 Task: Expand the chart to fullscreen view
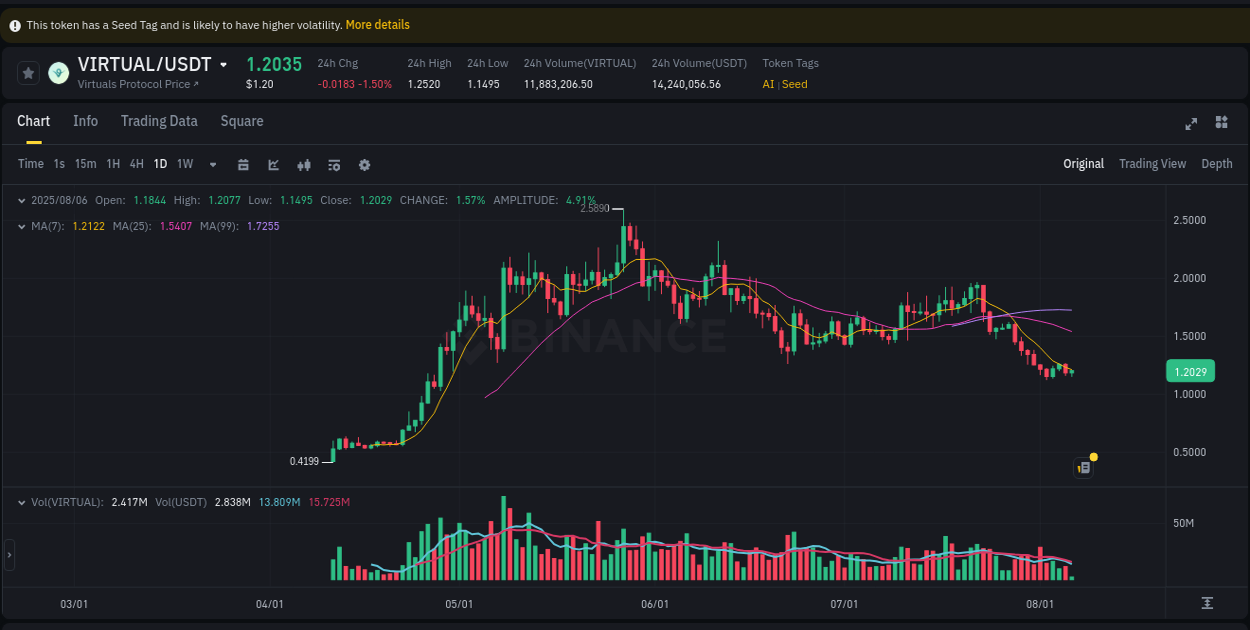click(x=1191, y=123)
